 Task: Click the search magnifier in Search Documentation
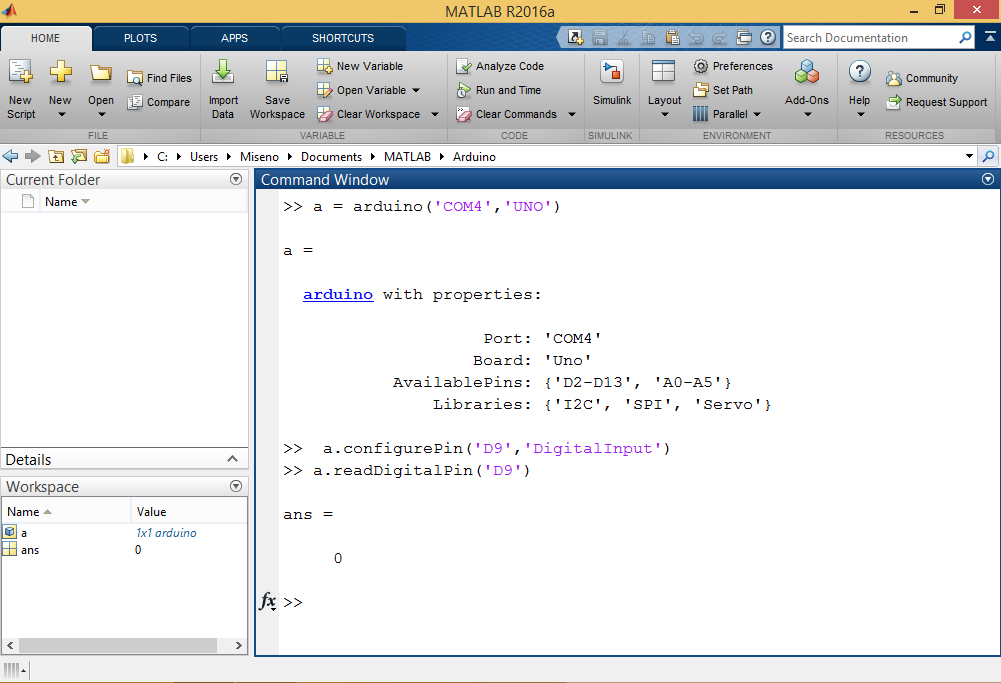965,38
